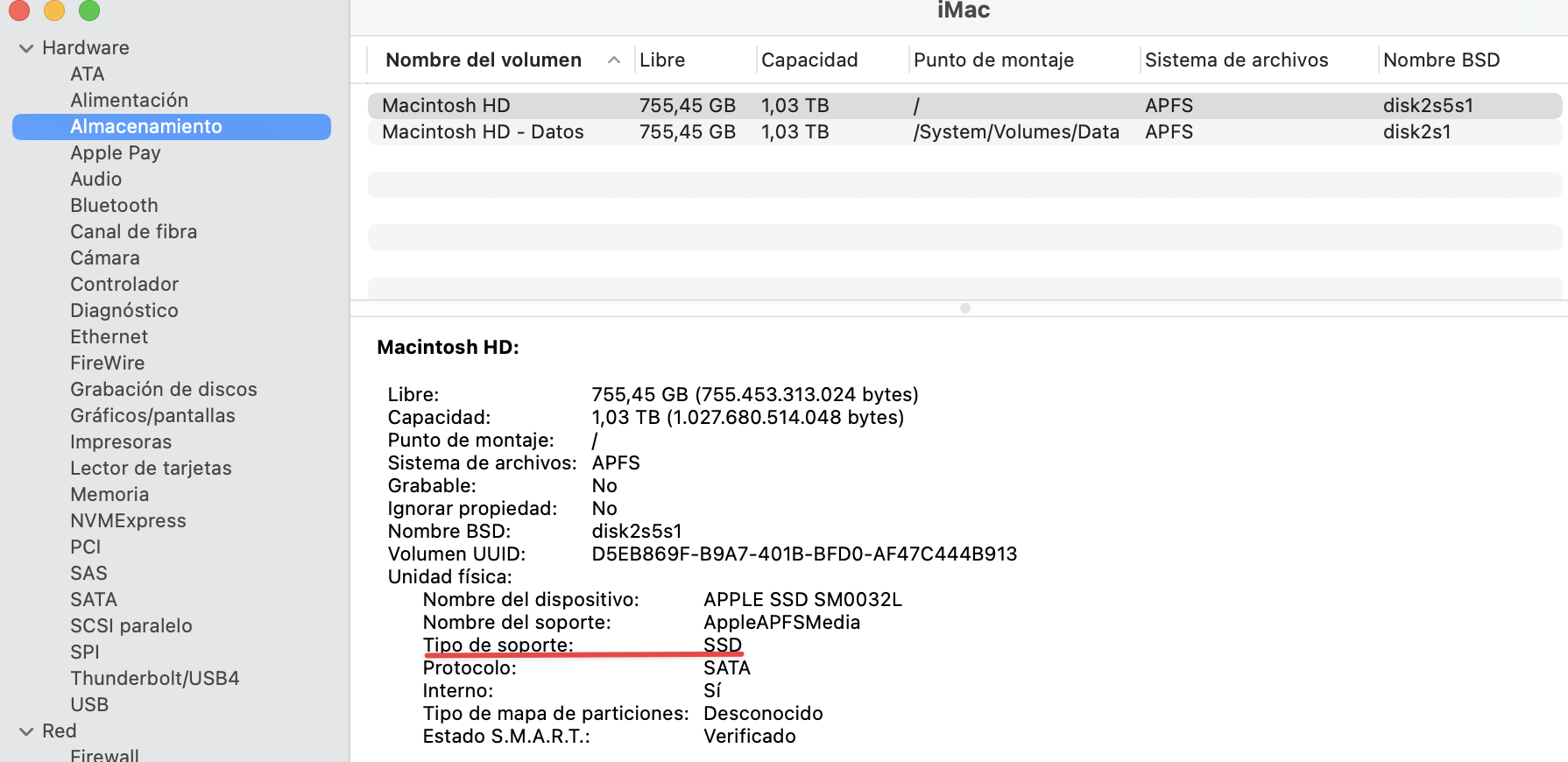
Task: Click the yellow minimize window button
Action: pyautogui.click(x=54, y=10)
